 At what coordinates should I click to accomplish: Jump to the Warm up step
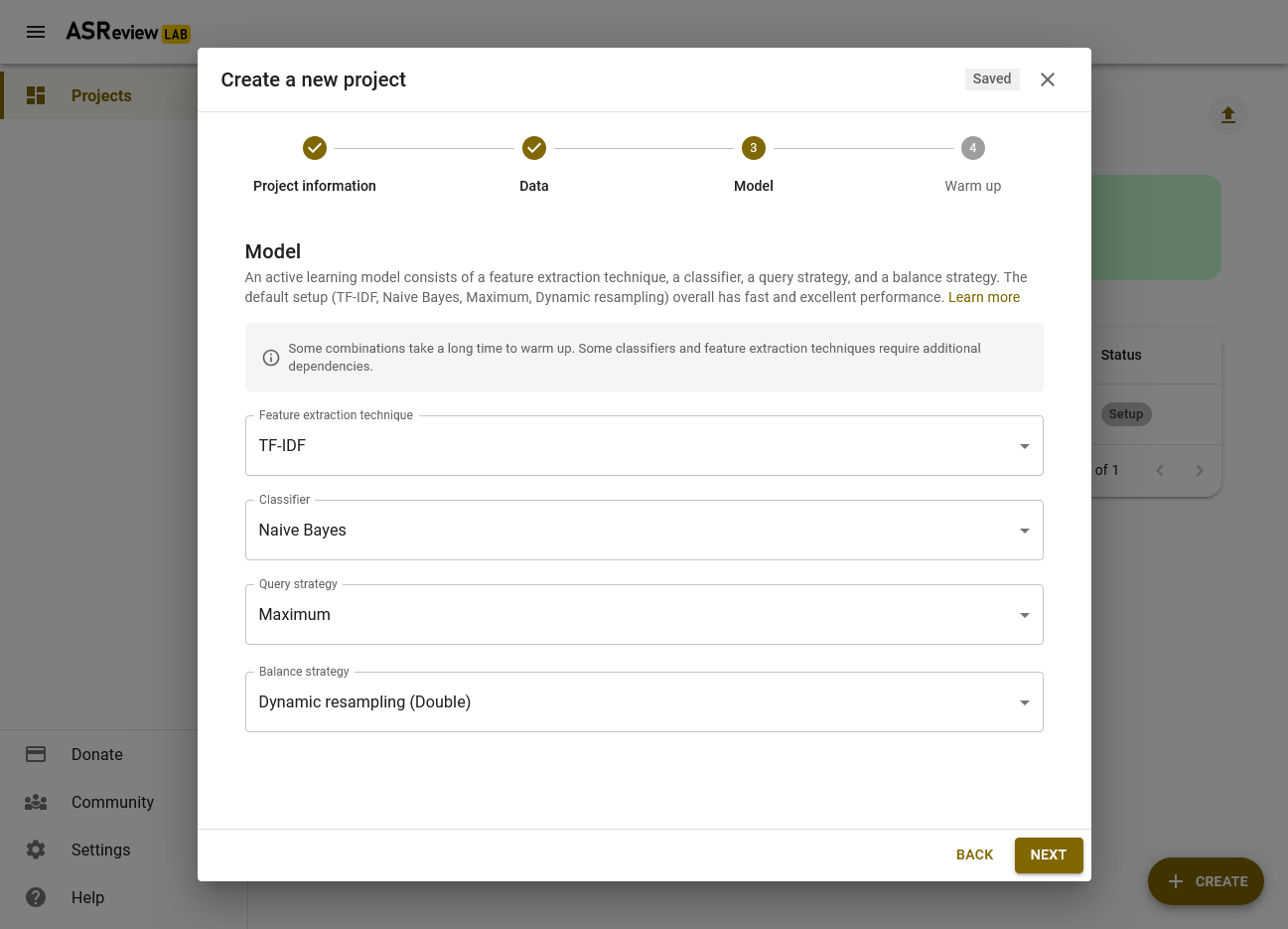[x=973, y=165]
